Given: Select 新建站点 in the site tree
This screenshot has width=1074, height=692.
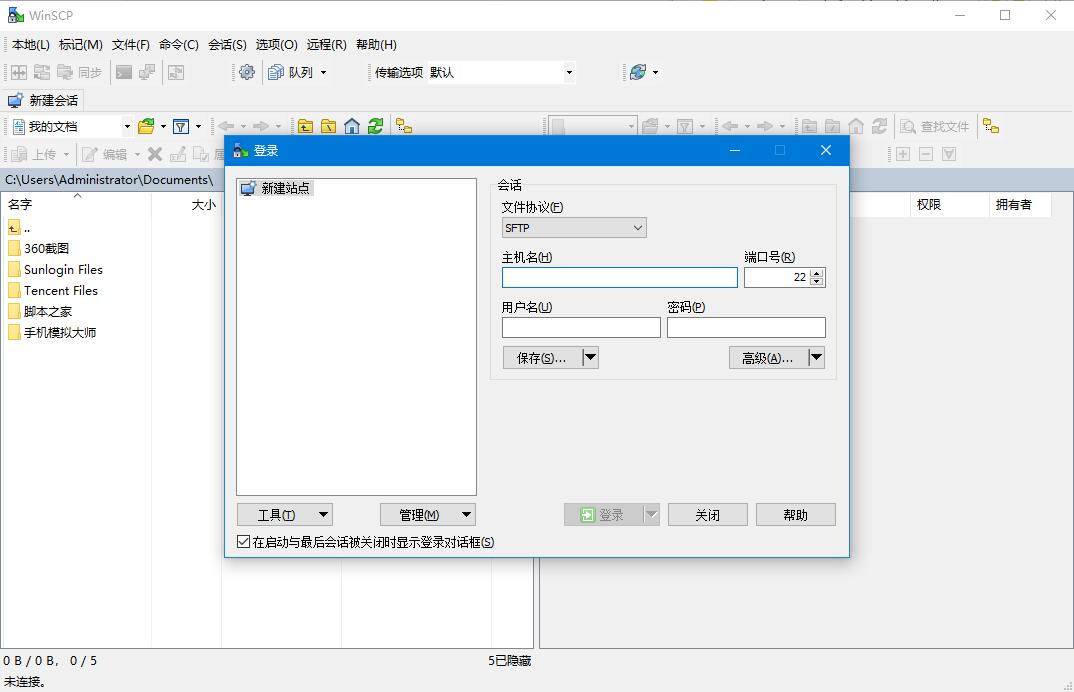Looking at the screenshot, I should [277, 188].
